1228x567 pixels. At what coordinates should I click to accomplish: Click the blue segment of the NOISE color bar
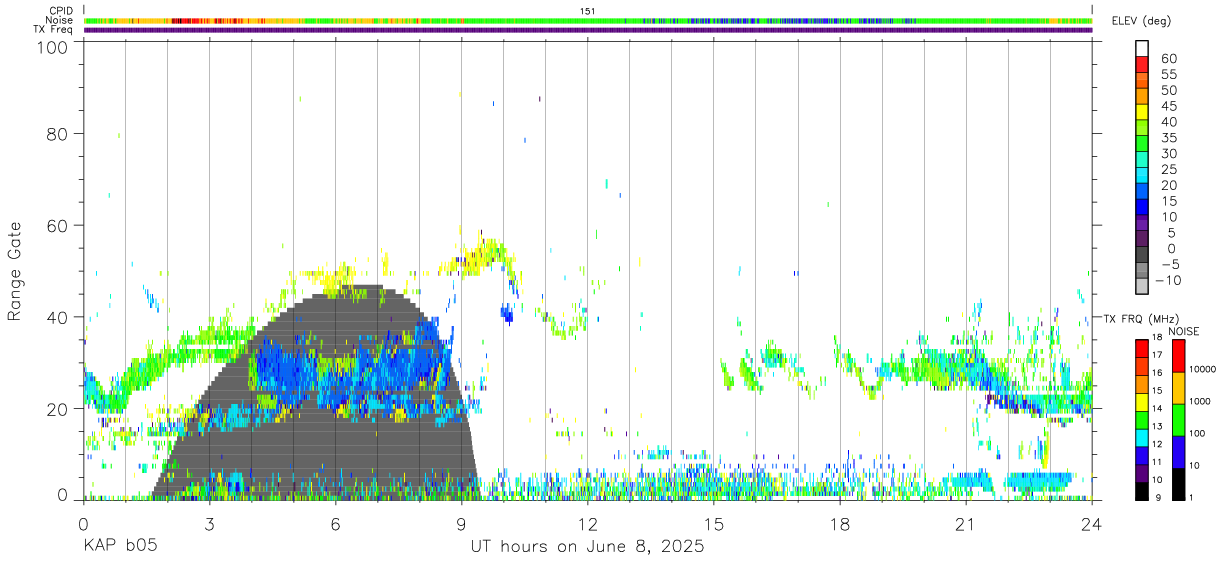(1179, 451)
